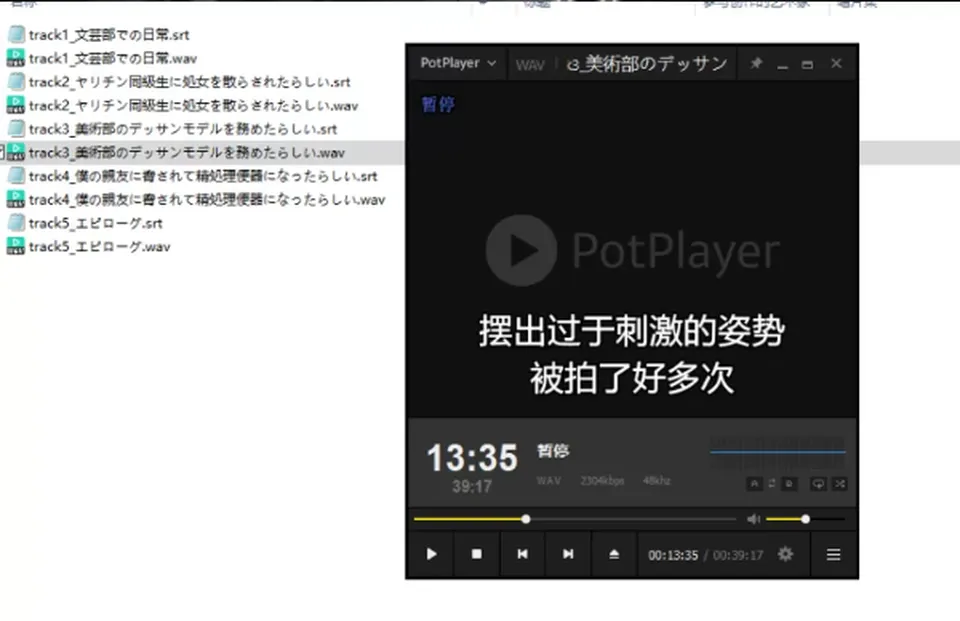Maximize the PotPlayer window

(808, 64)
